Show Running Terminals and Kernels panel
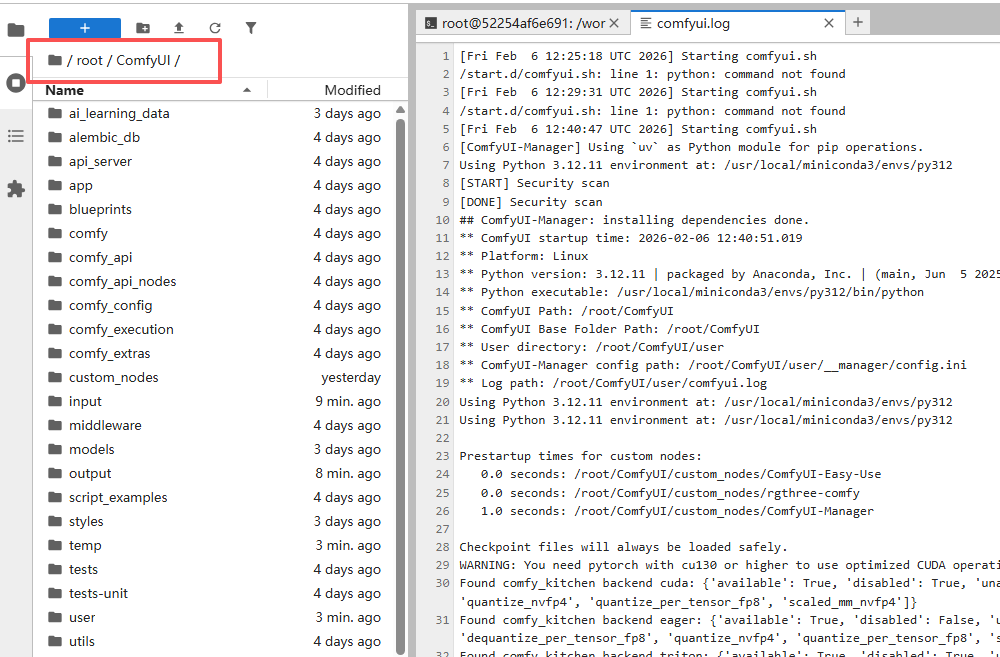1000x657 pixels. (x=15, y=83)
